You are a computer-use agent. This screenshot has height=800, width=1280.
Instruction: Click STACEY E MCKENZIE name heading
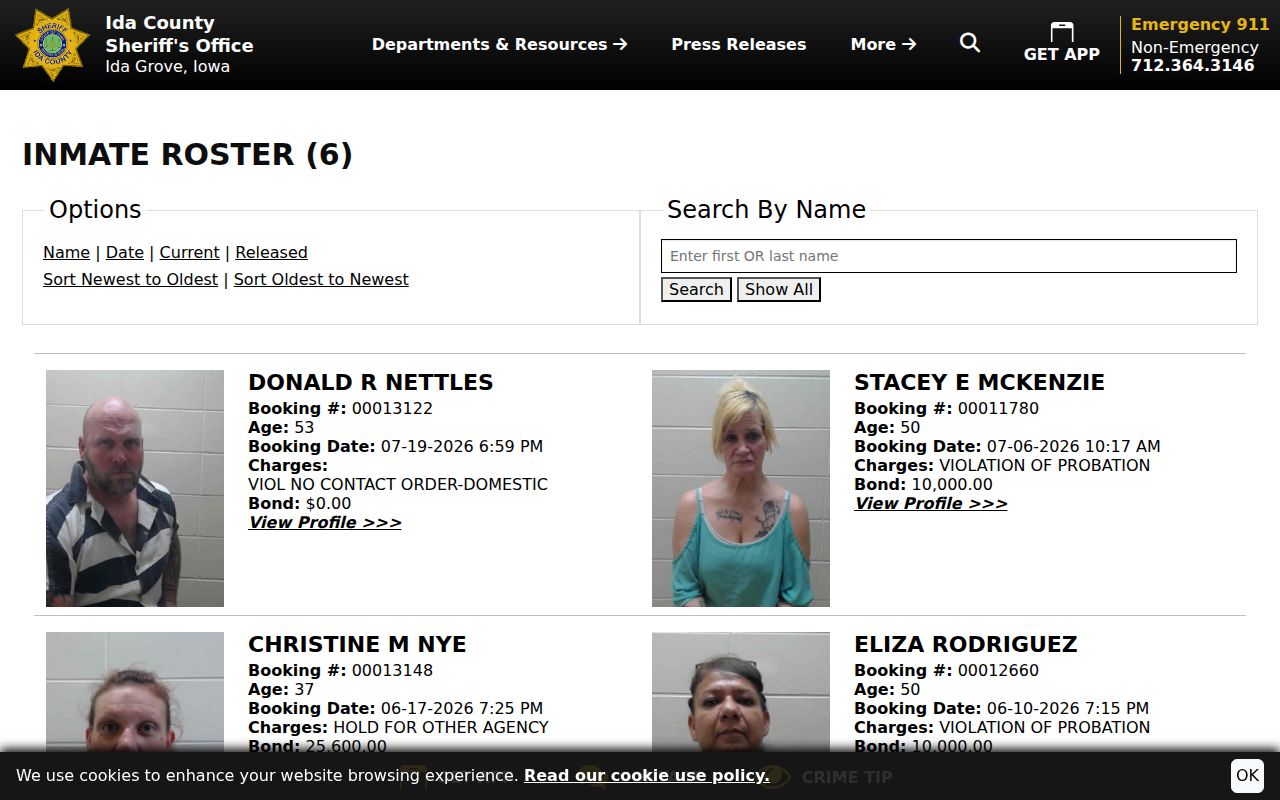(980, 382)
